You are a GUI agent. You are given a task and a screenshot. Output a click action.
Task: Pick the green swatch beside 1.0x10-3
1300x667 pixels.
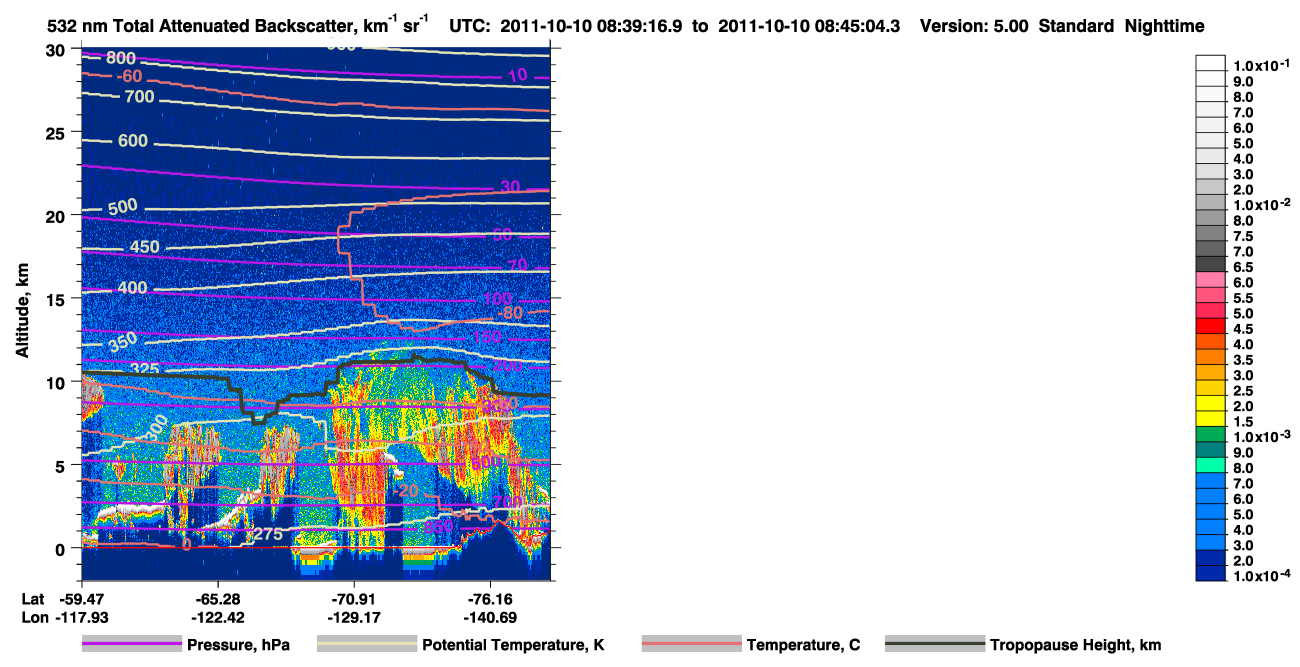1211,436
